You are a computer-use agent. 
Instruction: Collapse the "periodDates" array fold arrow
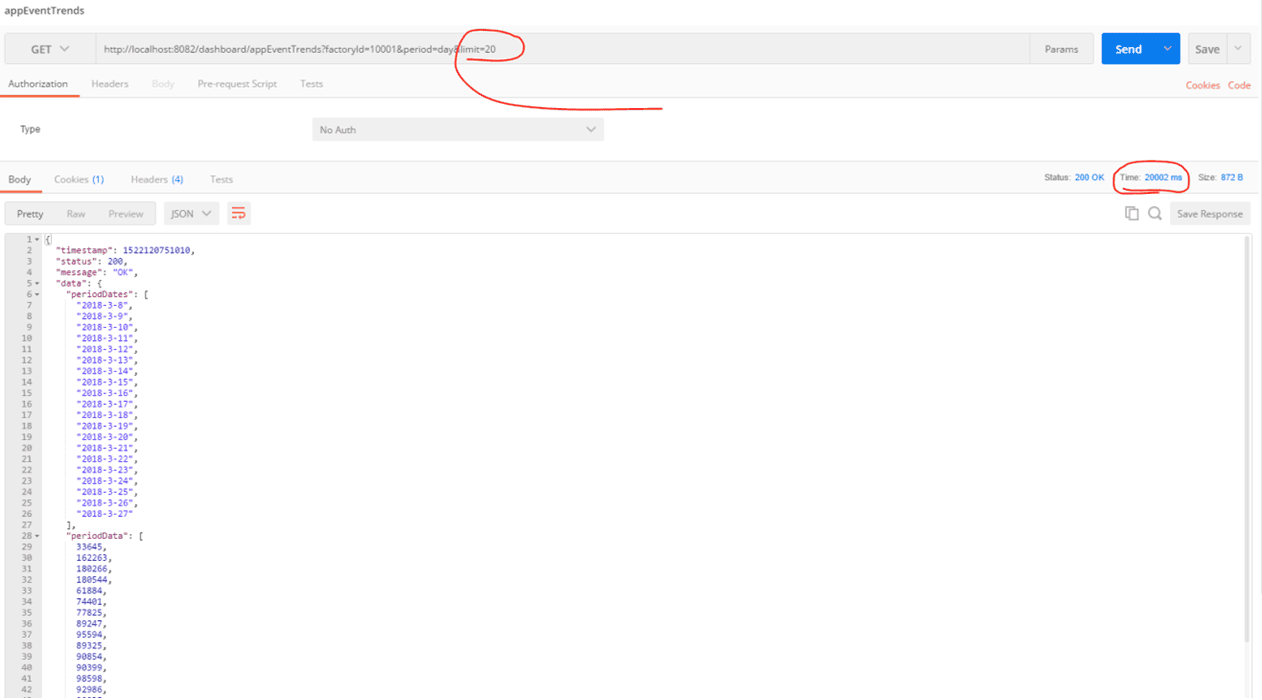click(38, 295)
